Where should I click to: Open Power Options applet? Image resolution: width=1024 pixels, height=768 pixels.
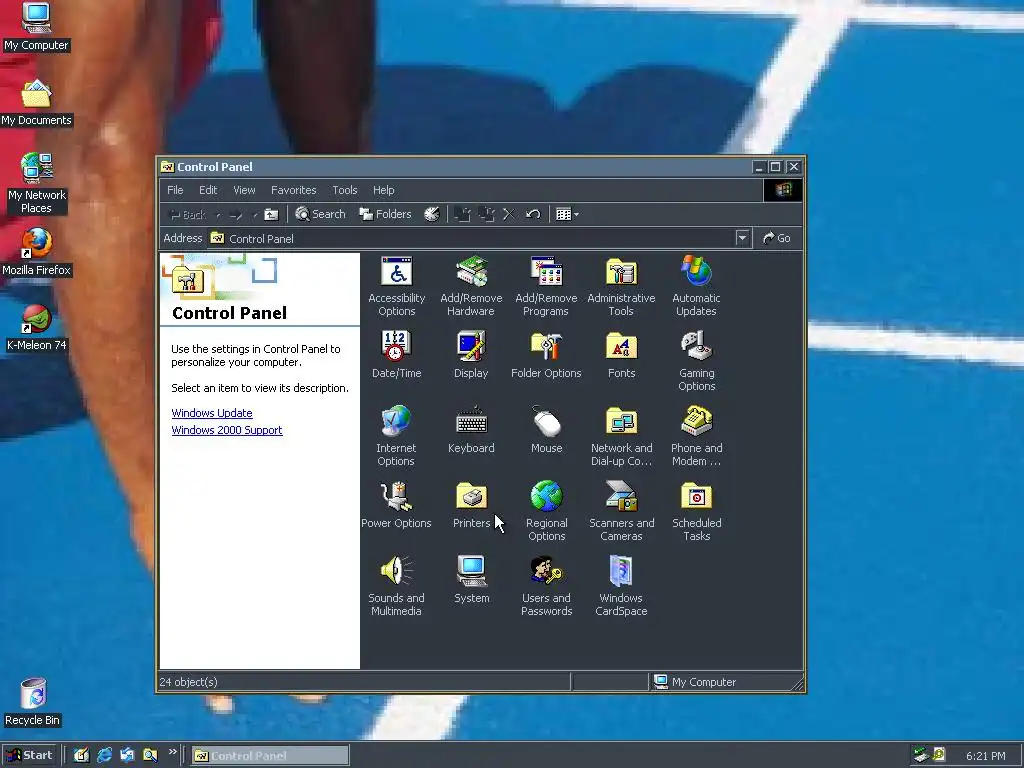point(396,505)
